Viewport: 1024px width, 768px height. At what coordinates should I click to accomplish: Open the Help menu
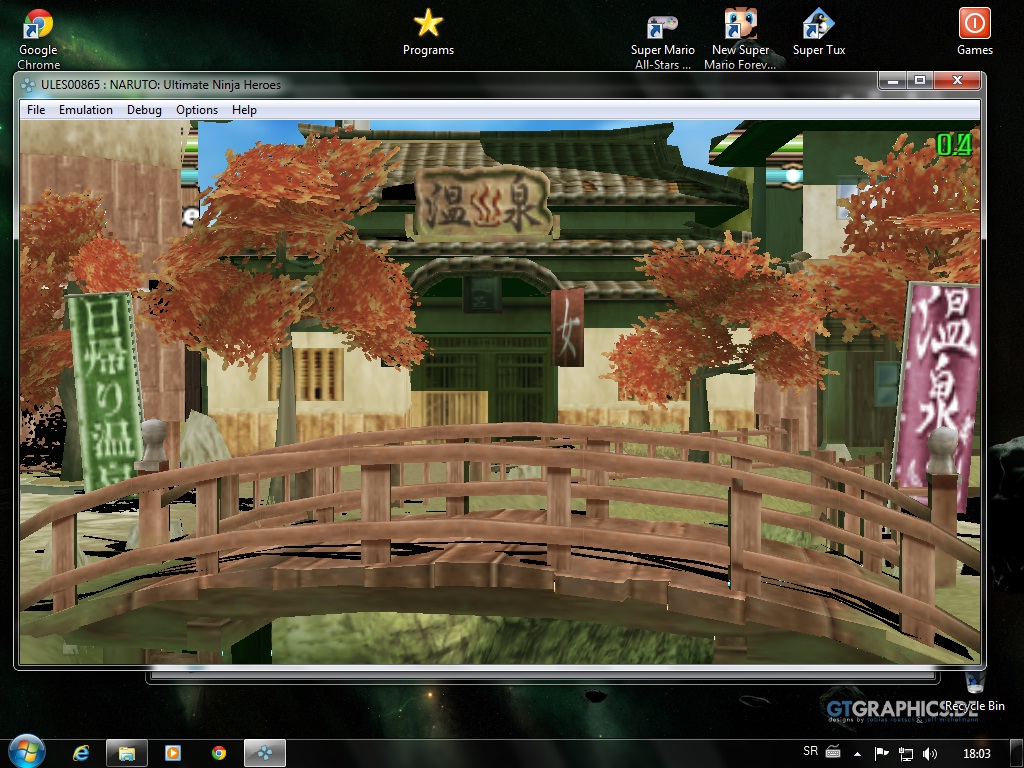(244, 110)
